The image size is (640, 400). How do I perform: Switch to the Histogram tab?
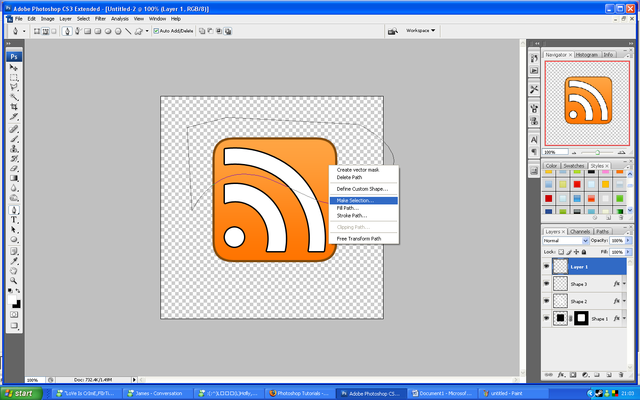[x=587, y=55]
